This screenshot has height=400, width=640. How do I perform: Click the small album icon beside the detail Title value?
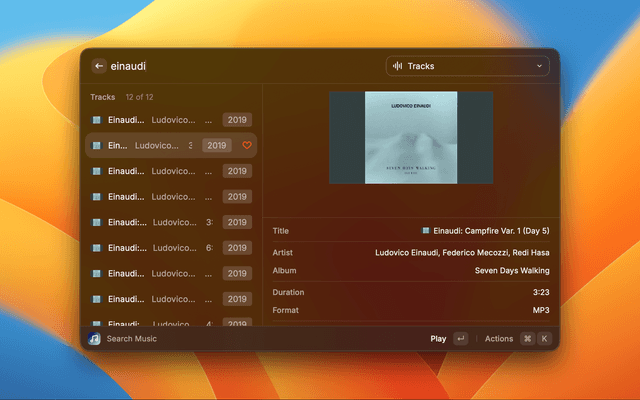425,231
